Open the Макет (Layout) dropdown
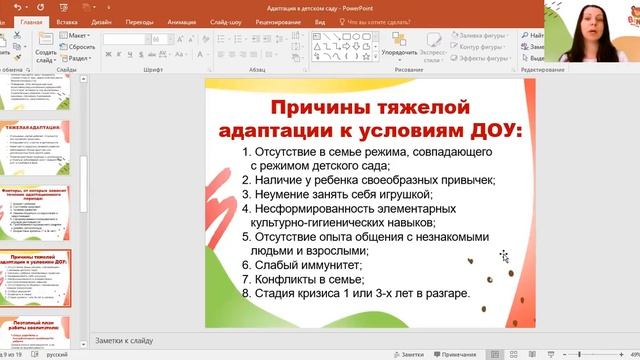Image resolution: width=640 pixels, height=360 pixels. [75, 35]
